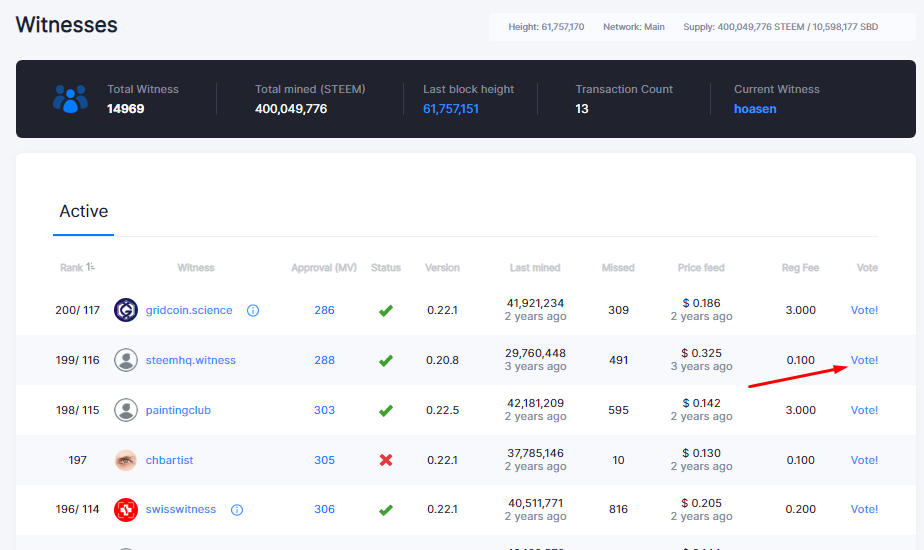Click the paintingclub avatar icon
Viewport: 924px width, 550px height.
[126, 410]
